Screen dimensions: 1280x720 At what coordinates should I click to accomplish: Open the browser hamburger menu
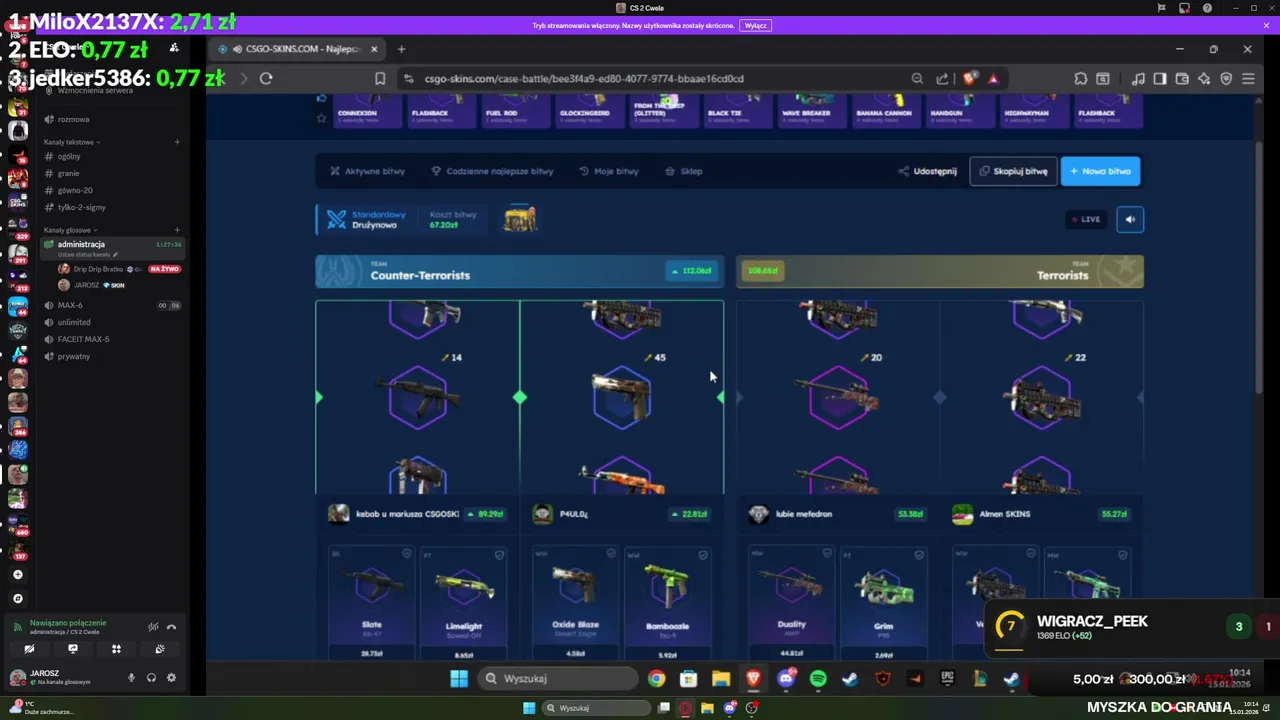tap(1248, 78)
